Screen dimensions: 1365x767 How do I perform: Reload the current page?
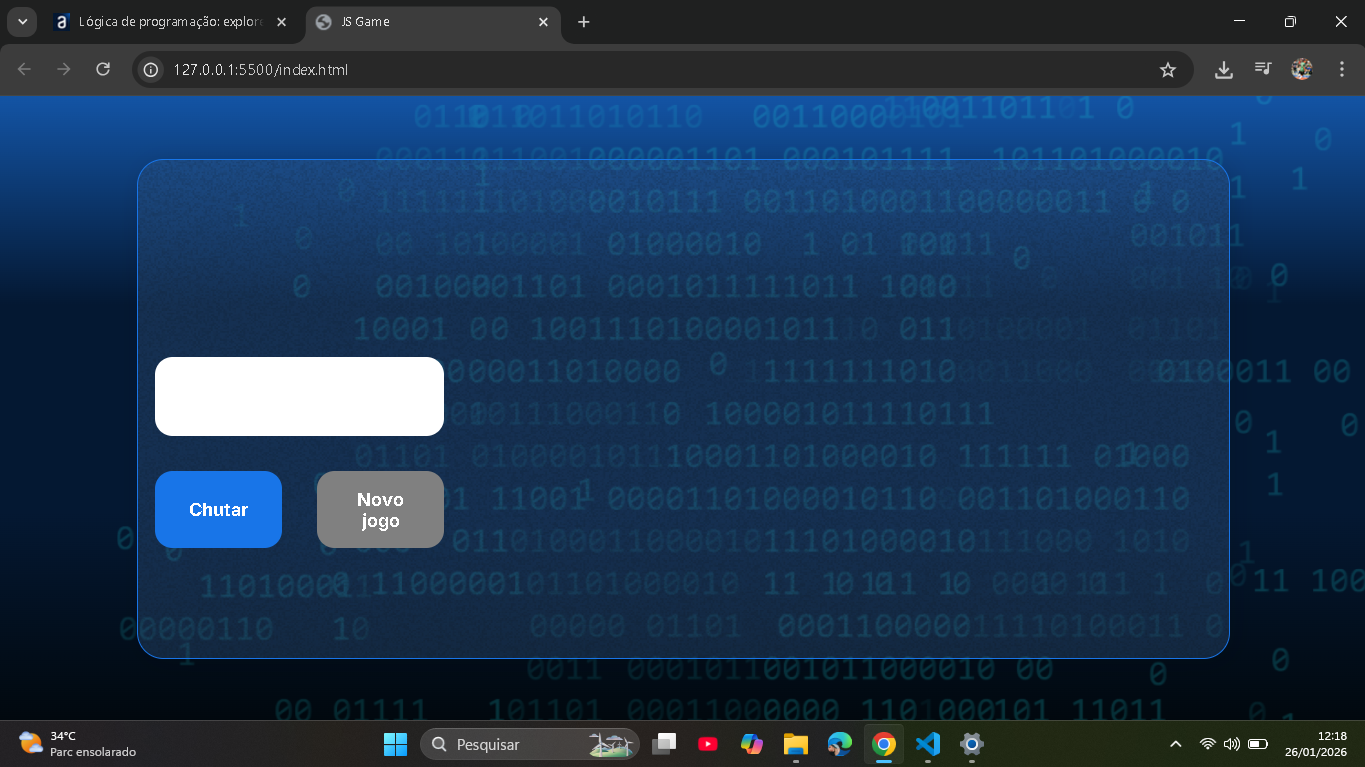point(103,69)
